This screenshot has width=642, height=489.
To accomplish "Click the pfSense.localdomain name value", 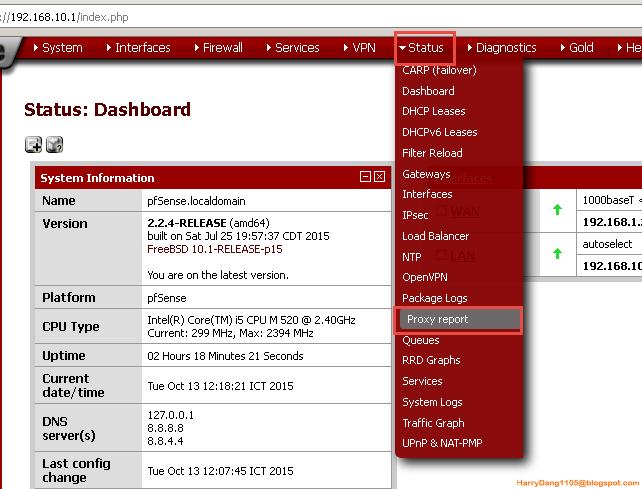I will click(196, 201).
